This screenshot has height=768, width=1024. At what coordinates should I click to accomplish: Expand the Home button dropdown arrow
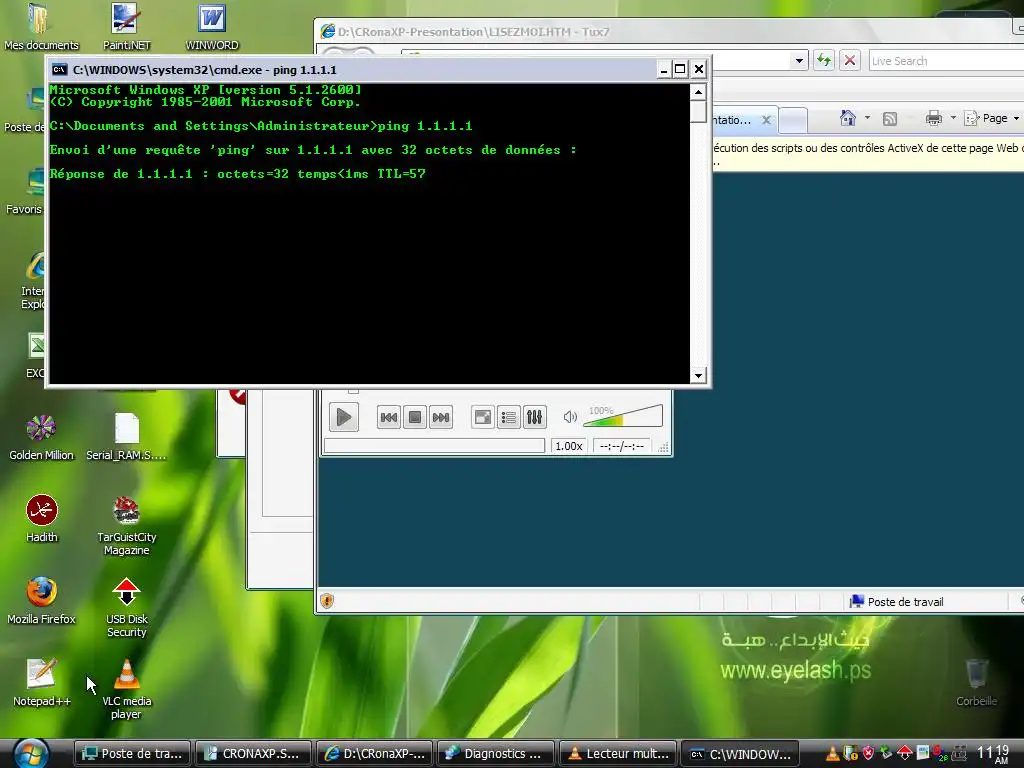coord(867,118)
